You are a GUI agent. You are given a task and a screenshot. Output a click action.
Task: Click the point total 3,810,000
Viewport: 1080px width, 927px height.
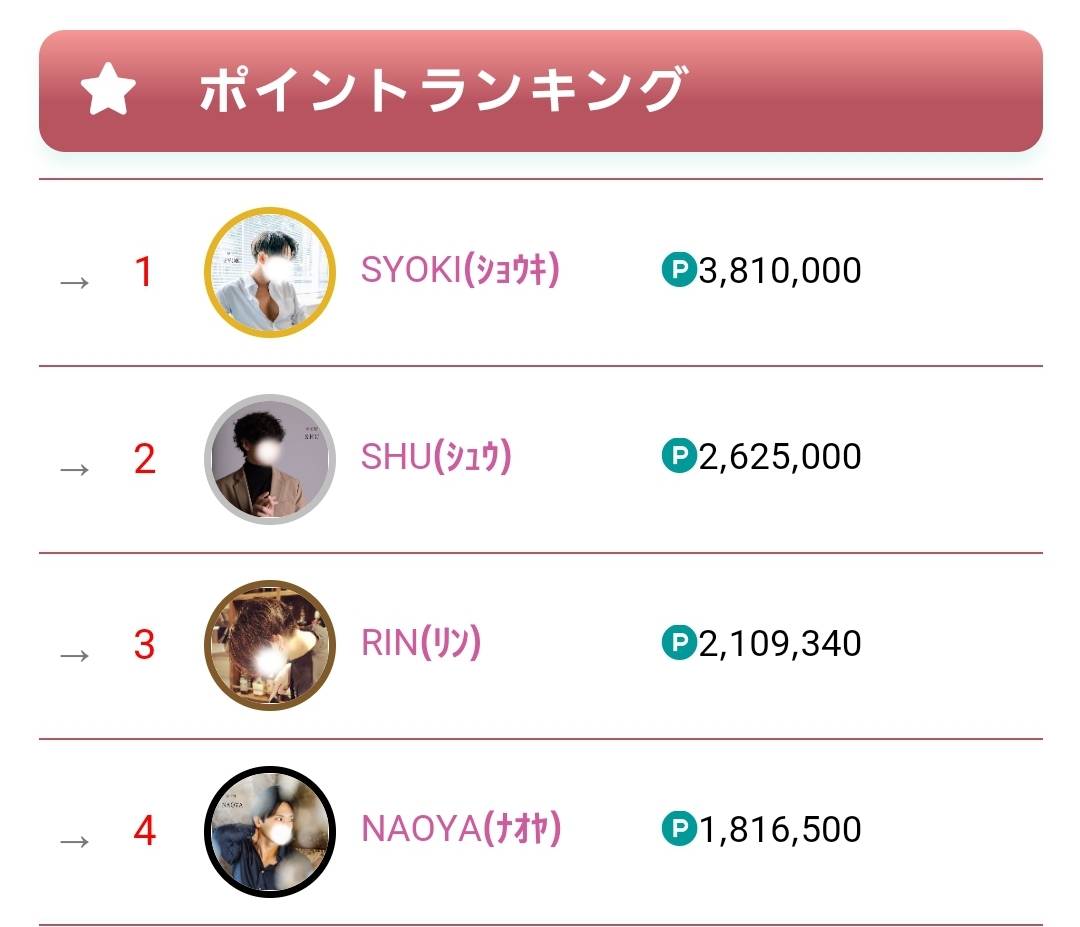(x=780, y=270)
